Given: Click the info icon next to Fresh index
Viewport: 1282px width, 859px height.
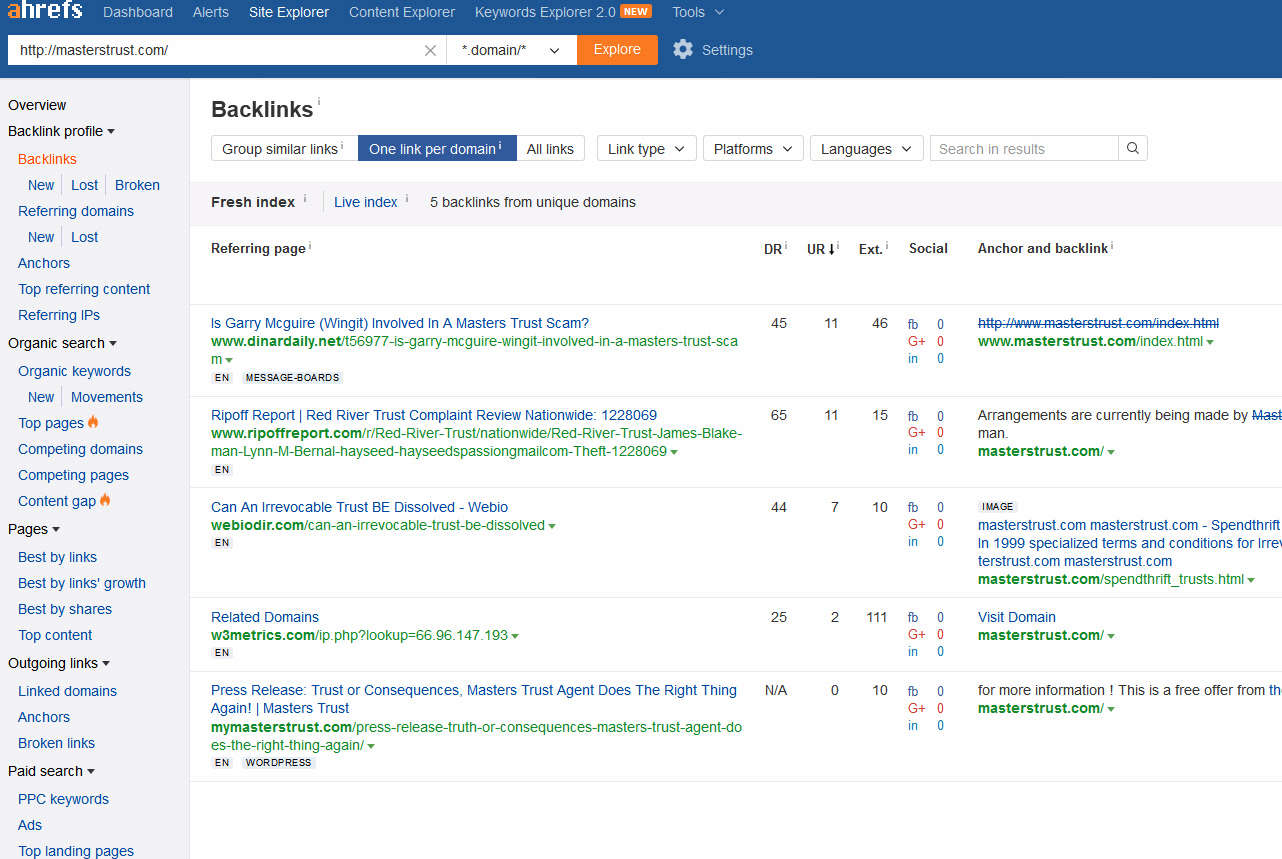Looking at the screenshot, I should [305, 198].
